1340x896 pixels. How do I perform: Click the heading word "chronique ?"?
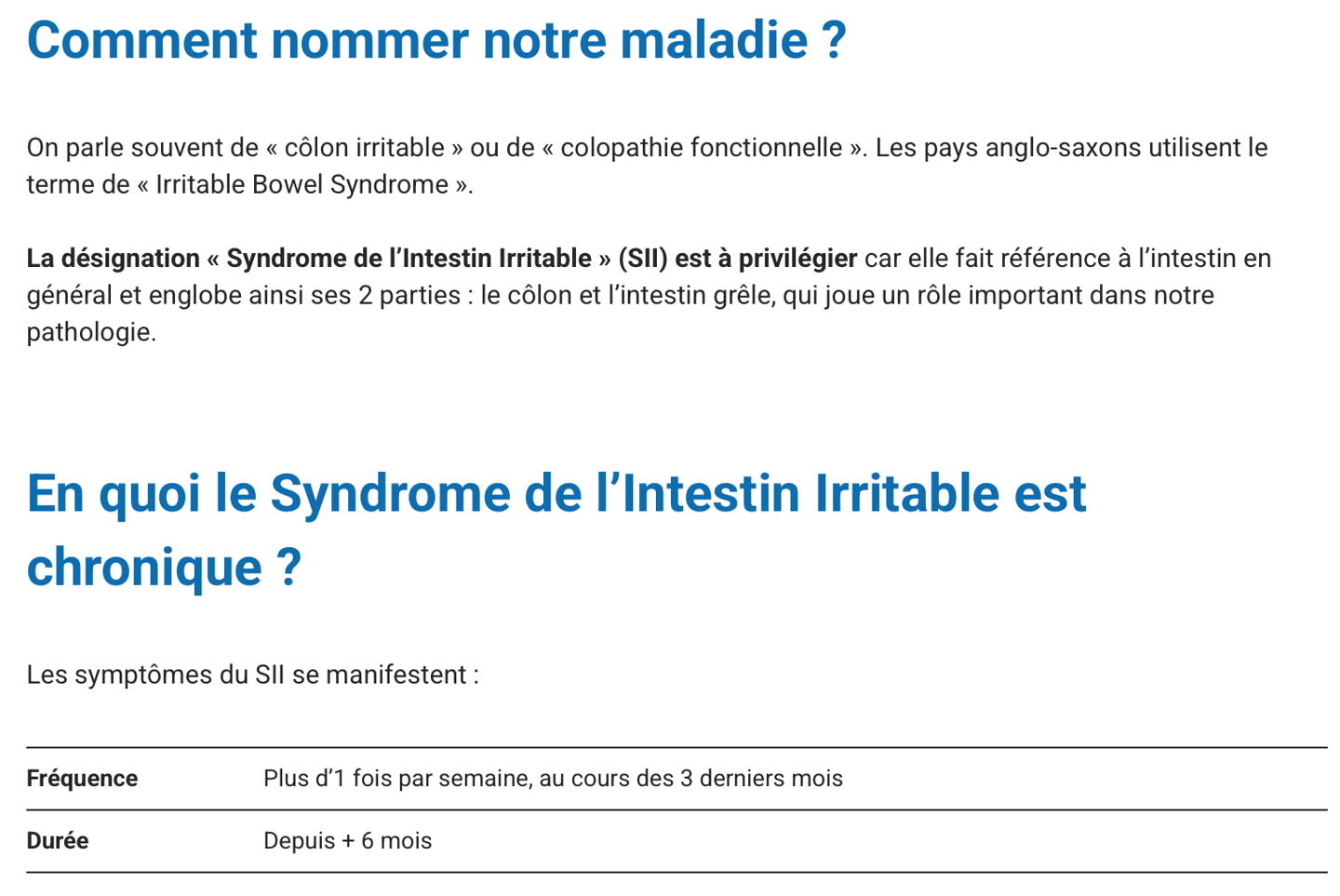coord(164,568)
